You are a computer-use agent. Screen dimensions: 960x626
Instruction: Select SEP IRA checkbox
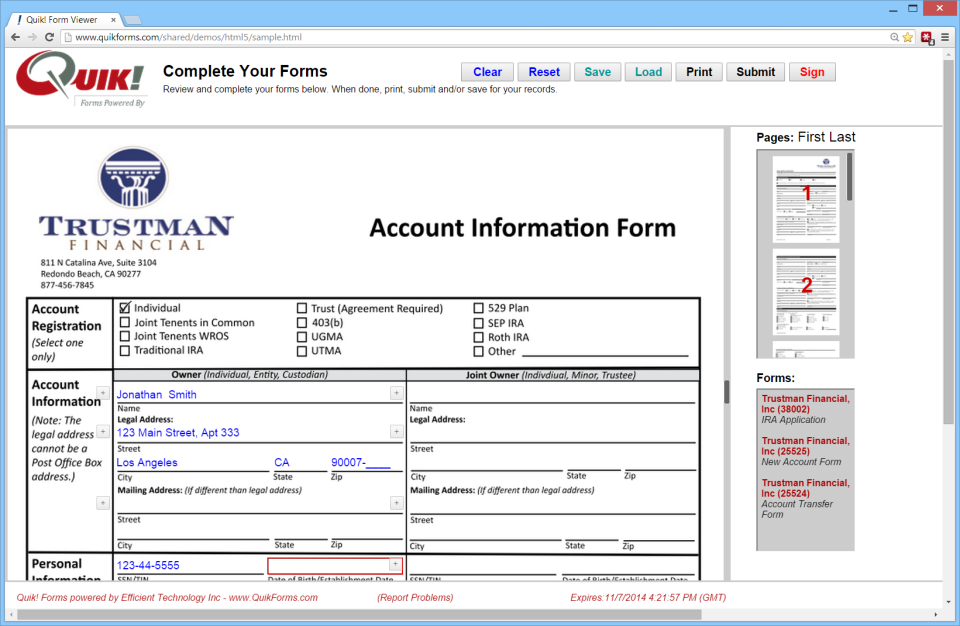pyautogui.click(x=479, y=323)
